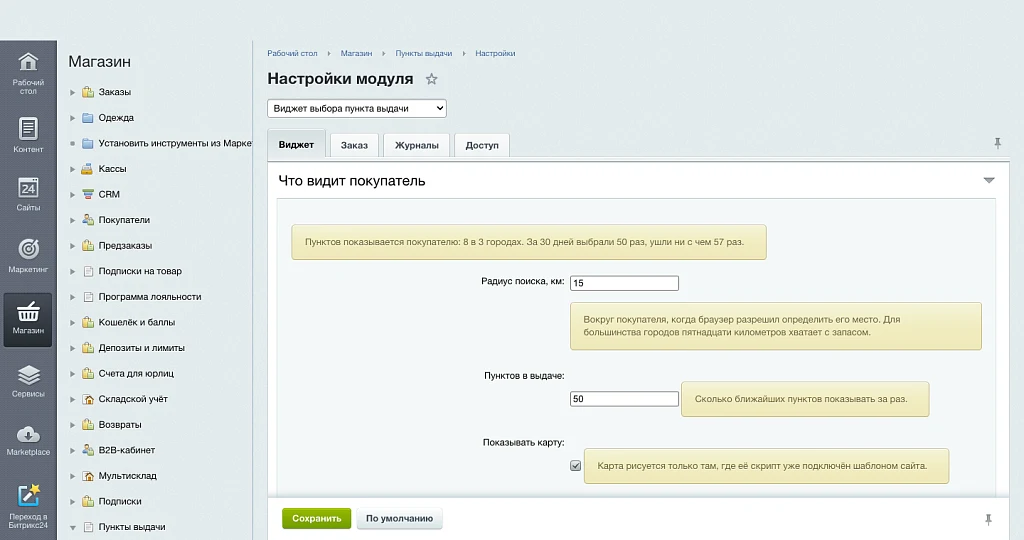
Task: Expand the Заказы tree item
Action: point(72,92)
